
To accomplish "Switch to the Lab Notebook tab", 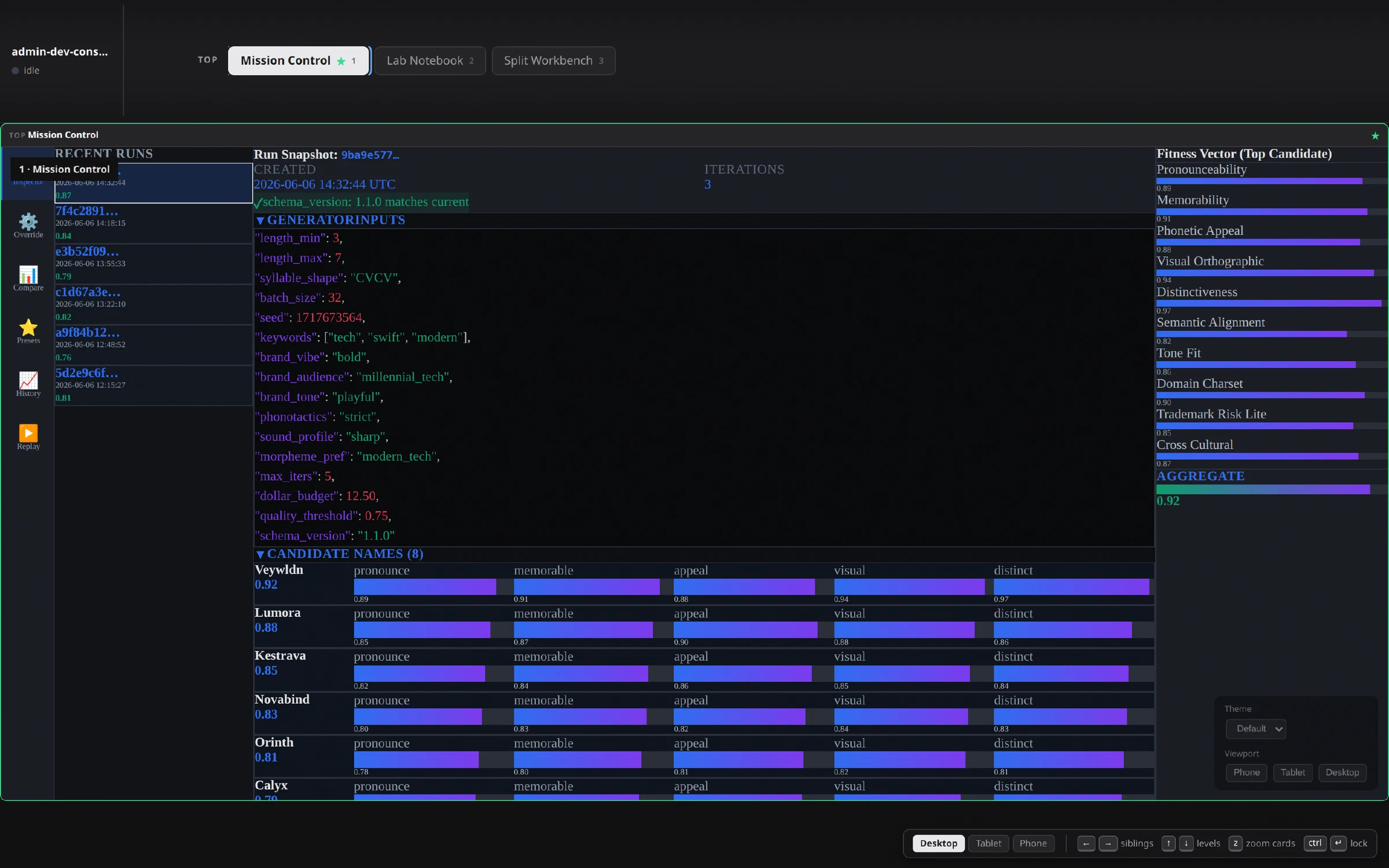I will pos(429,61).
